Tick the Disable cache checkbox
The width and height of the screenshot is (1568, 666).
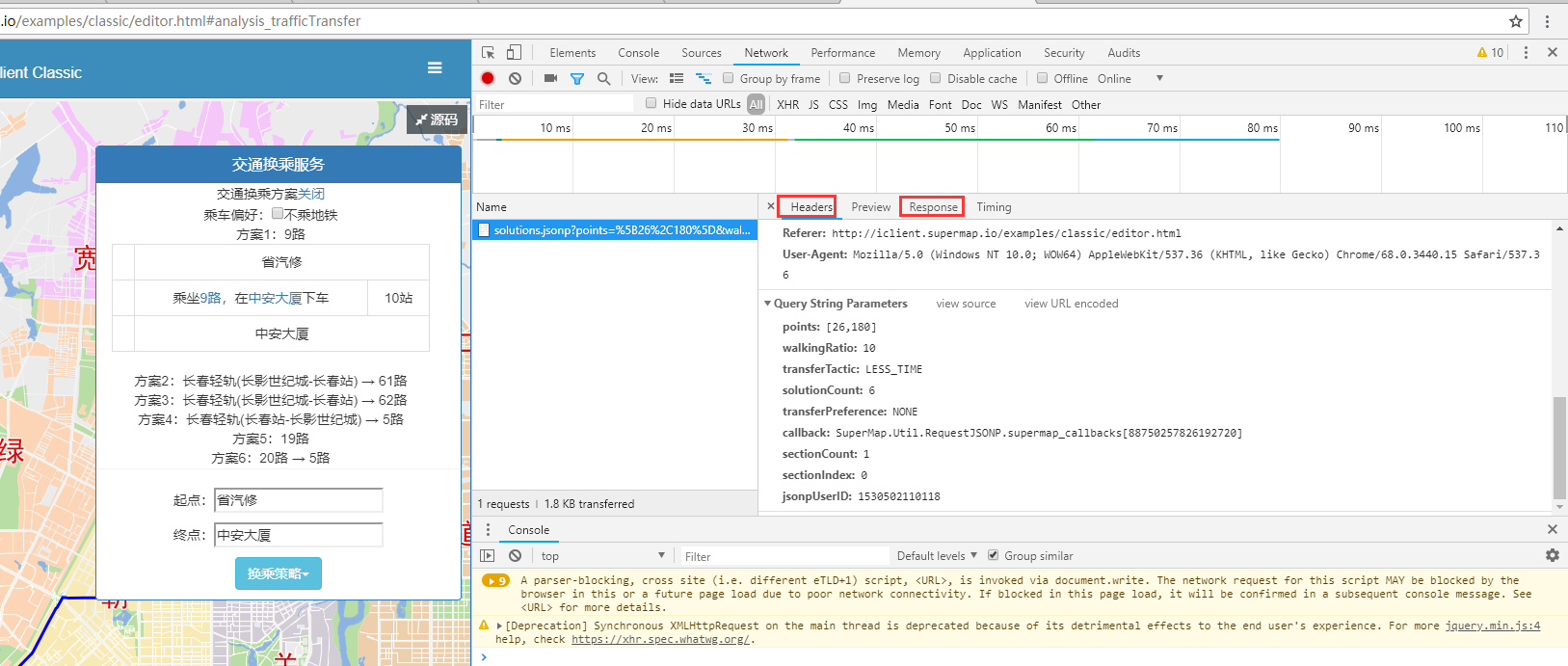pyautogui.click(x=935, y=79)
